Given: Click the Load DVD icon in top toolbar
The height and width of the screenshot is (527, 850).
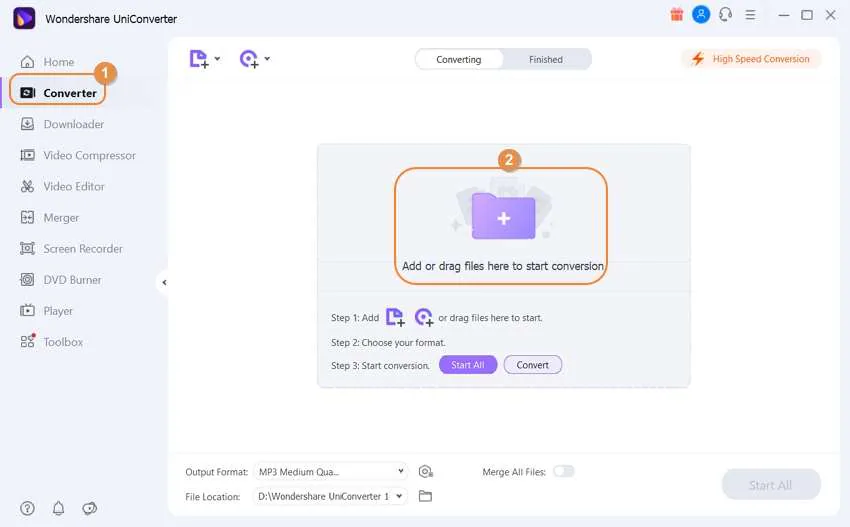Looking at the screenshot, I should pos(249,59).
